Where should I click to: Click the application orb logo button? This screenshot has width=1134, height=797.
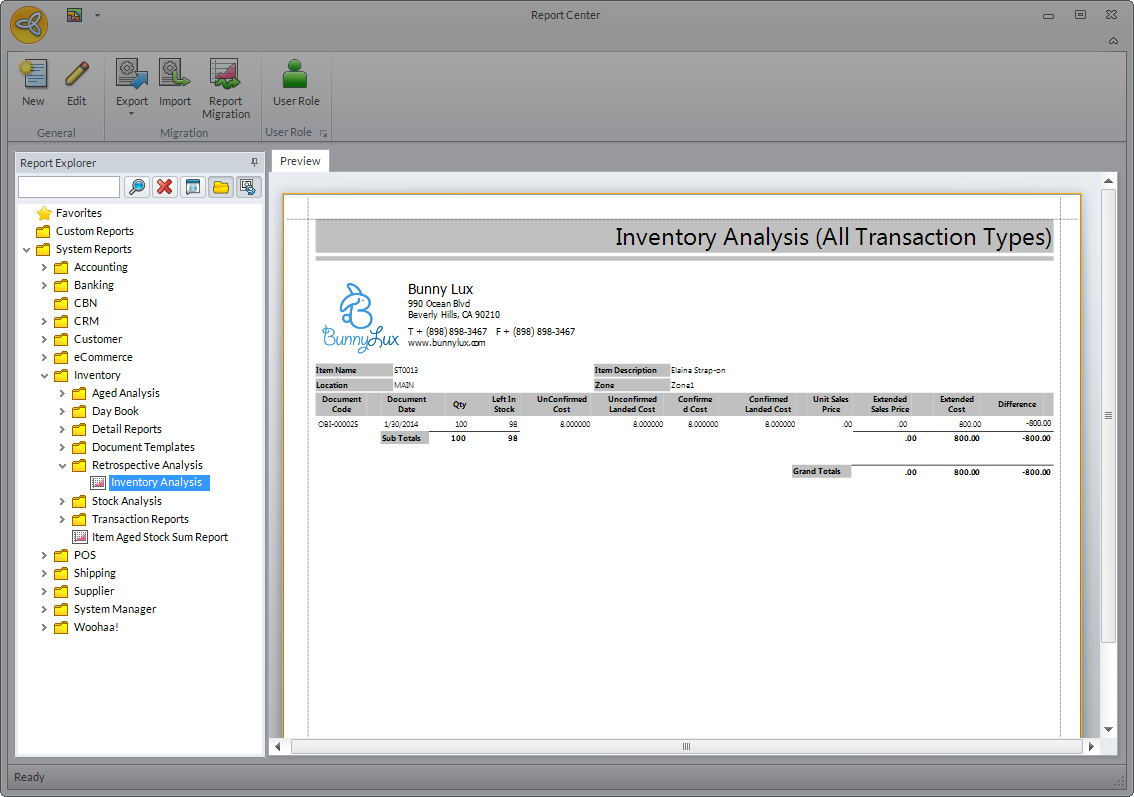(x=29, y=24)
